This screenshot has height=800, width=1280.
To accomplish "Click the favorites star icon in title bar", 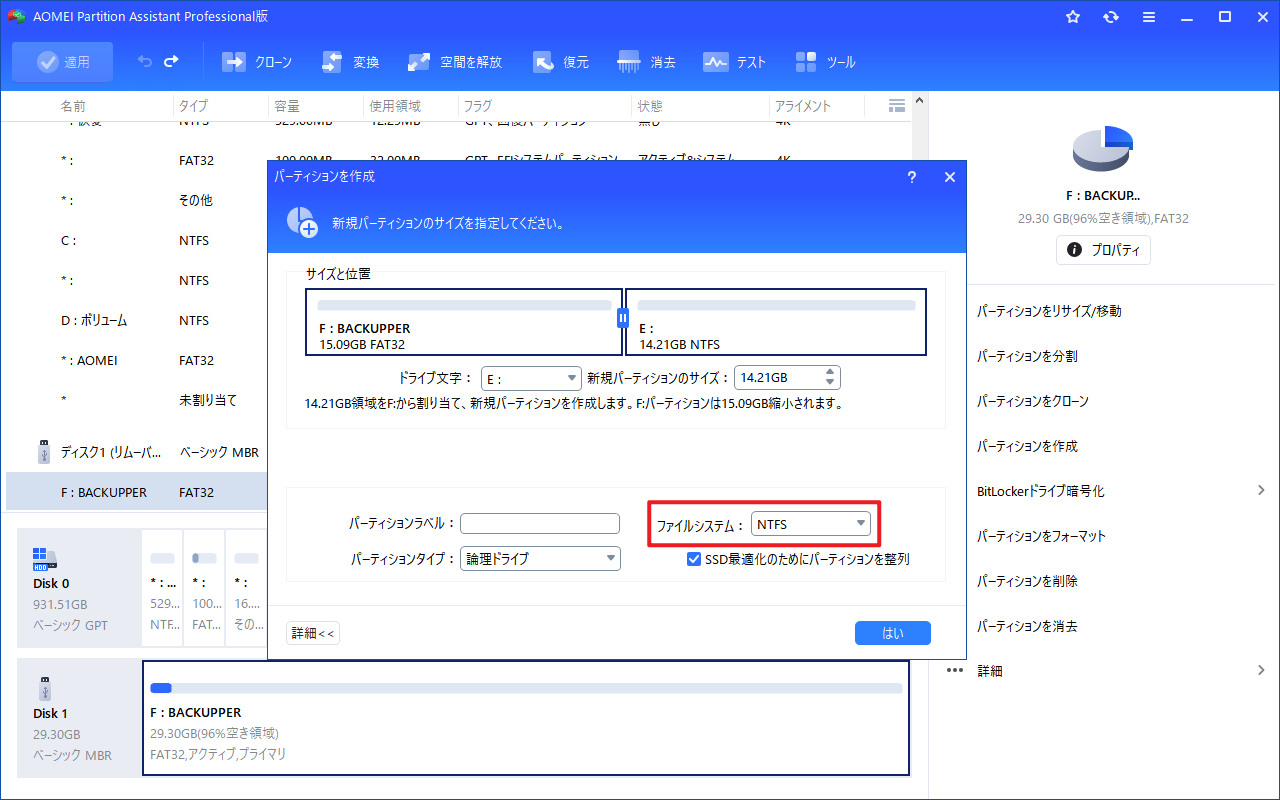I will tap(1073, 17).
